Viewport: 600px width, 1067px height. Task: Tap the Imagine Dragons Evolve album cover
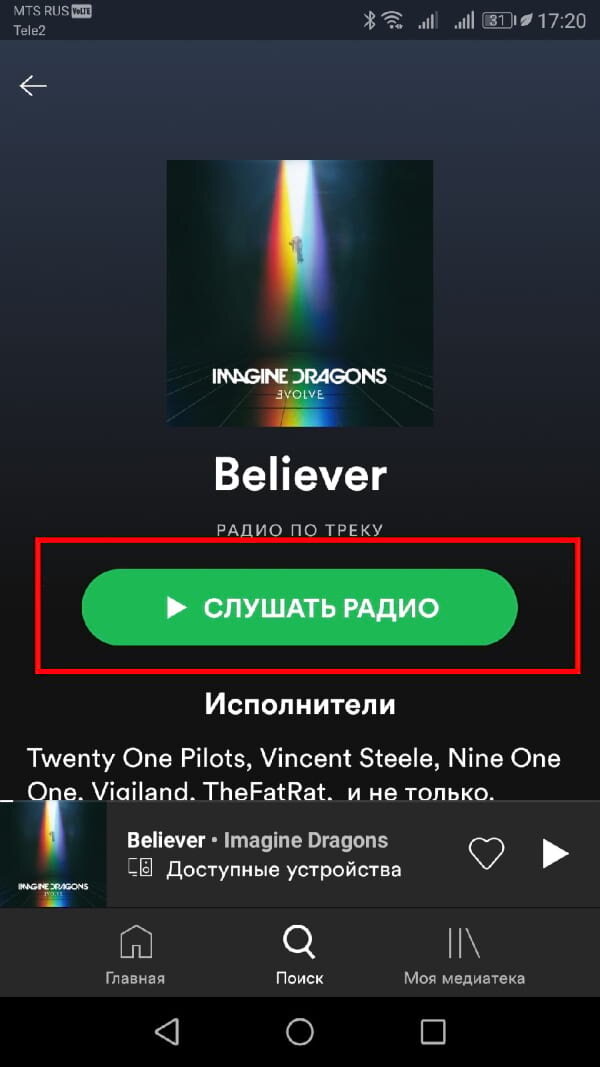click(x=300, y=293)
